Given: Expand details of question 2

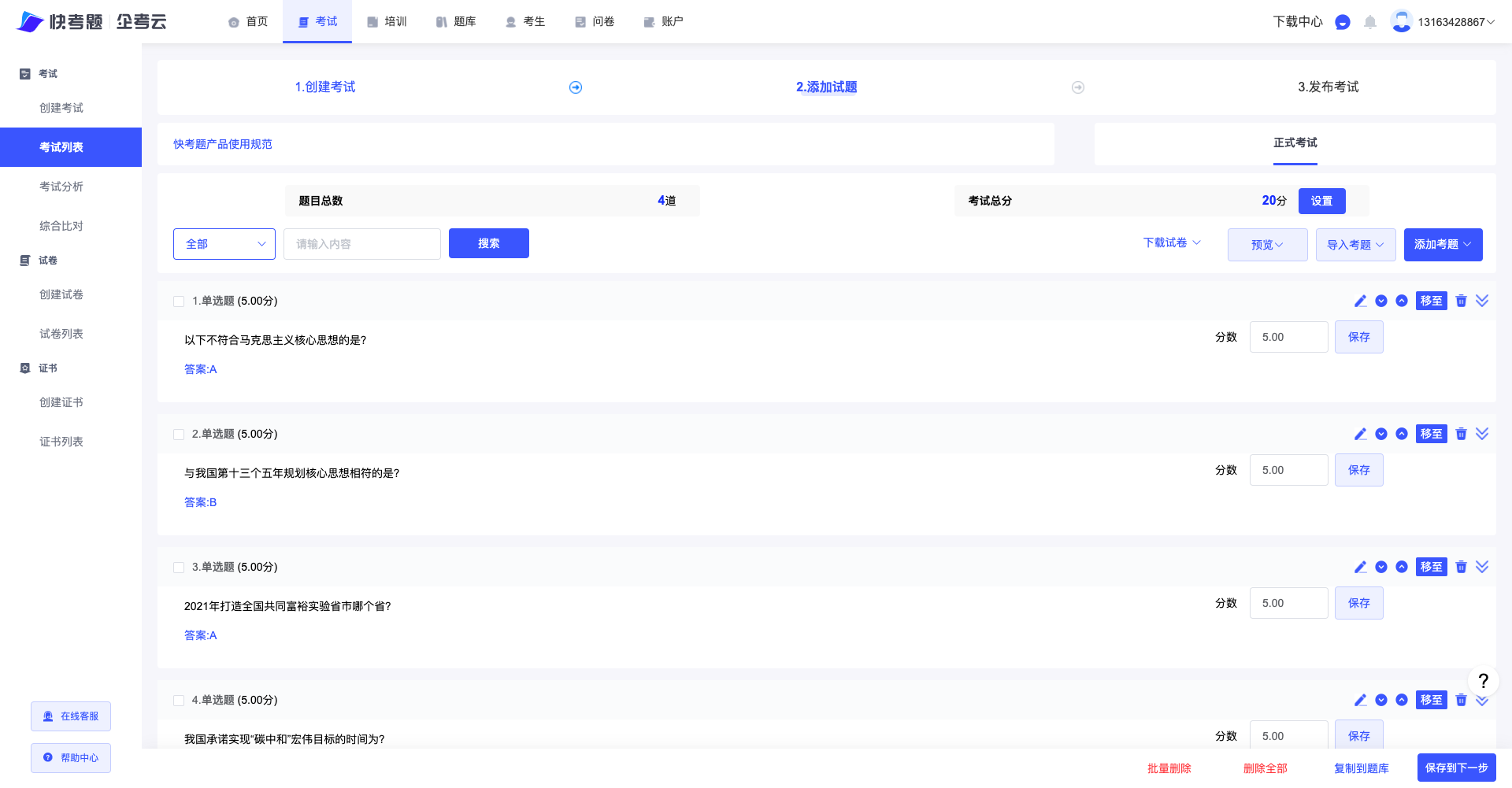Looking at the screenshot, I should (x=1482, y=434).
